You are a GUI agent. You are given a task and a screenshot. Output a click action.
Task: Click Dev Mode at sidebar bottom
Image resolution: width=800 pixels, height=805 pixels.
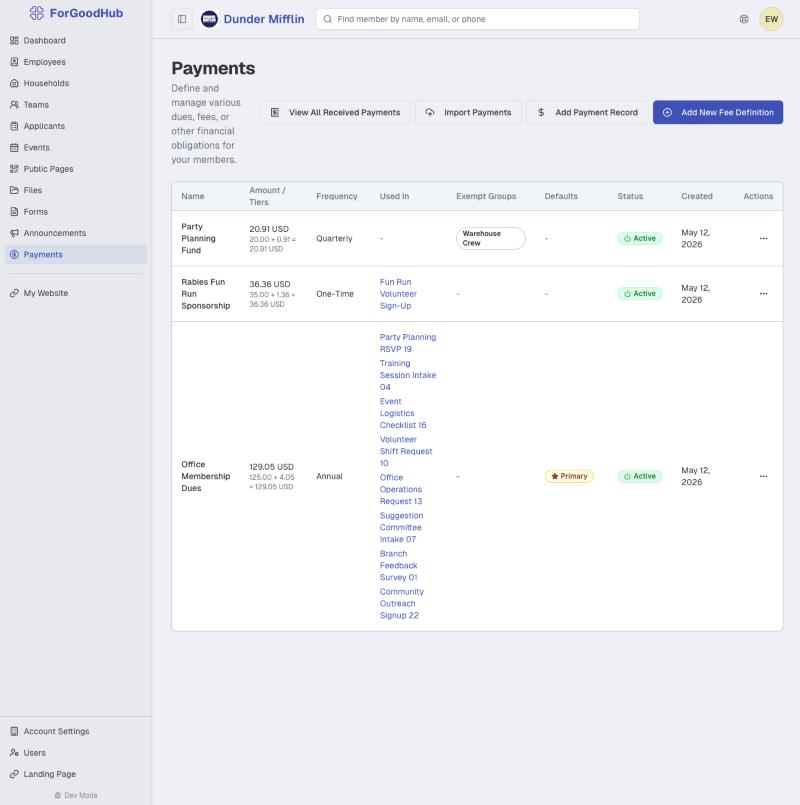click(x=76, y=795)
